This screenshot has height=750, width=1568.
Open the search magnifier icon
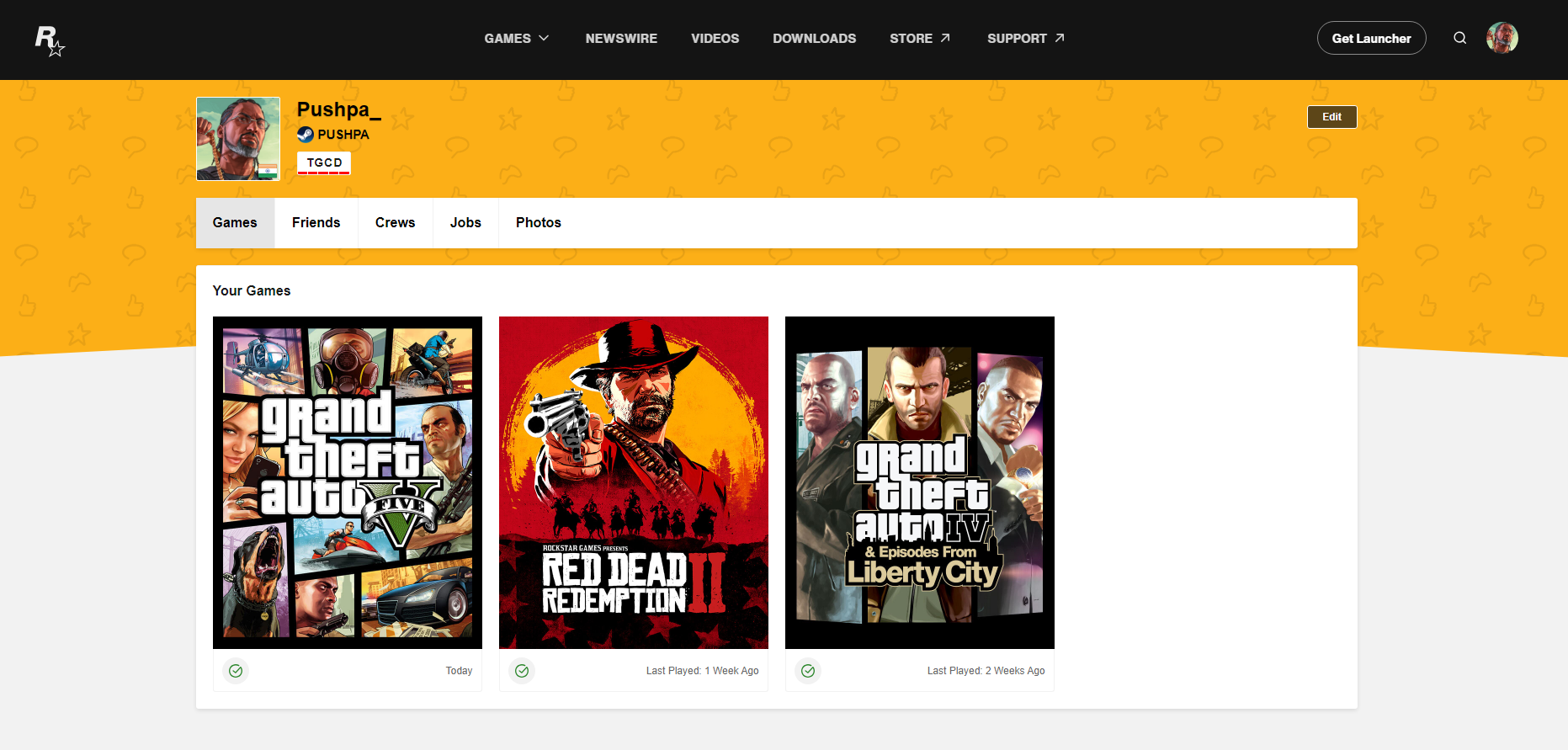point(1460,38)
